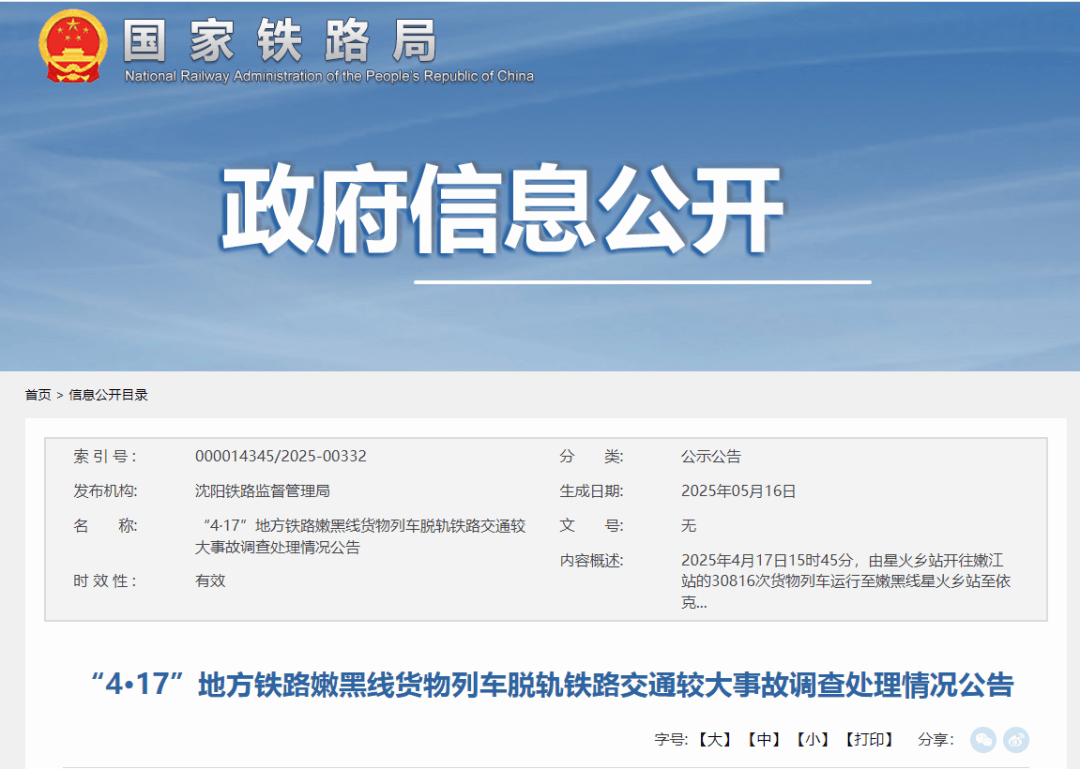Image resolution: width=1080 pixels, height=769 pixels.
Task: Select publisher text 沈阳铁路监督管理局
Action: point(262,491)
